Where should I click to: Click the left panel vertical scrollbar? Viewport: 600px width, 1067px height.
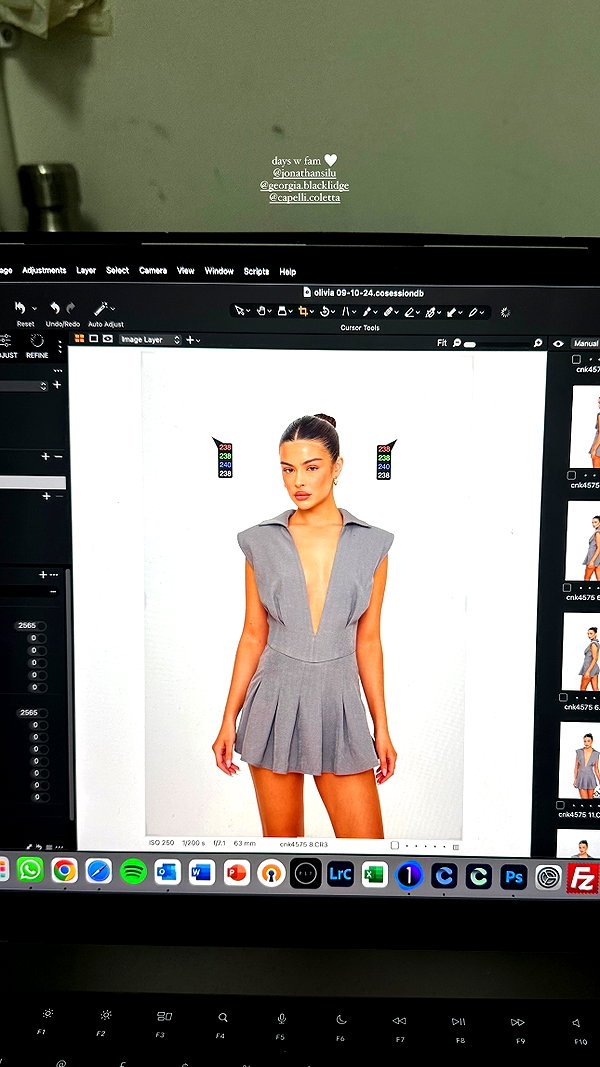(68, 694)
